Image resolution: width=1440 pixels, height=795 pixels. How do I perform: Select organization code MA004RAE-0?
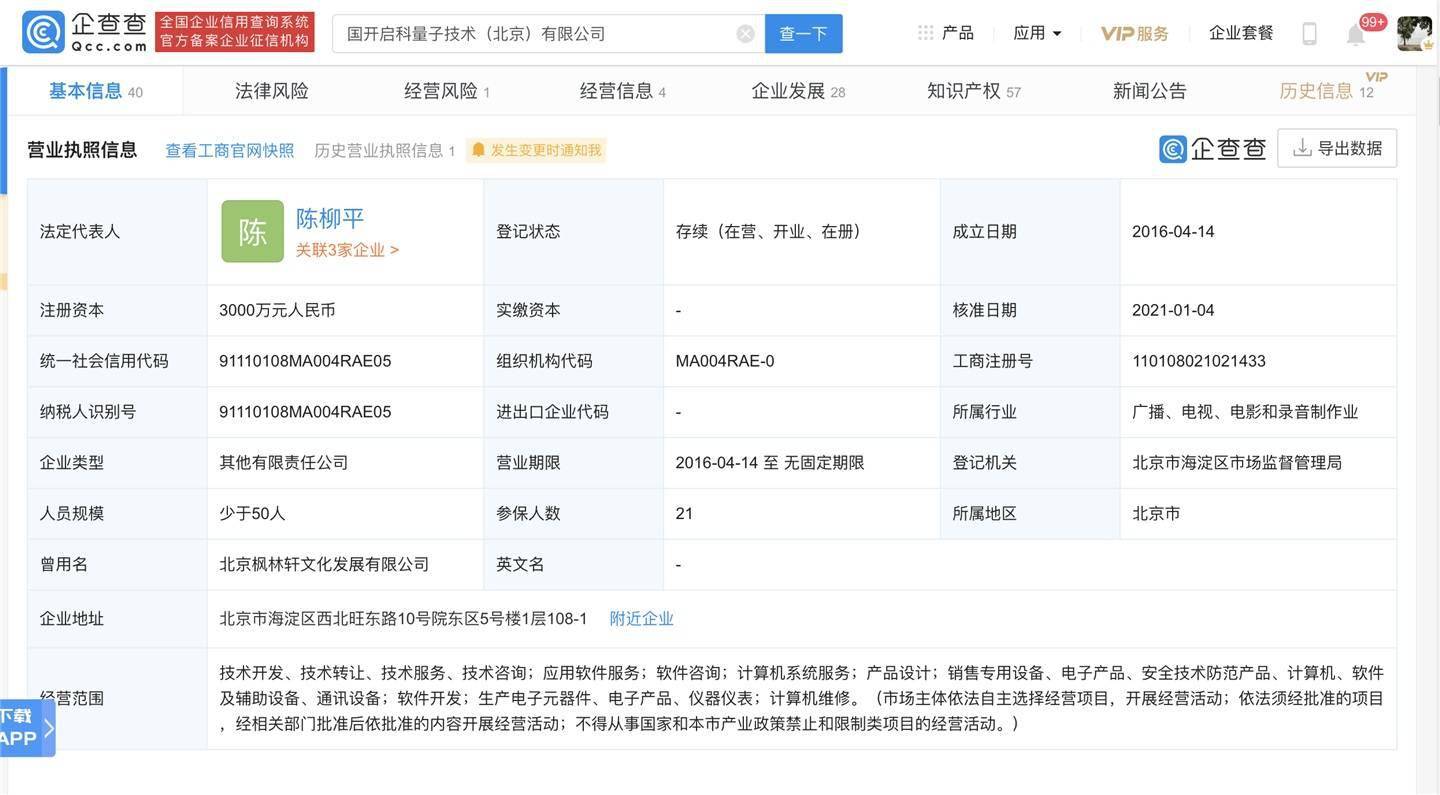tap(725, 361)
